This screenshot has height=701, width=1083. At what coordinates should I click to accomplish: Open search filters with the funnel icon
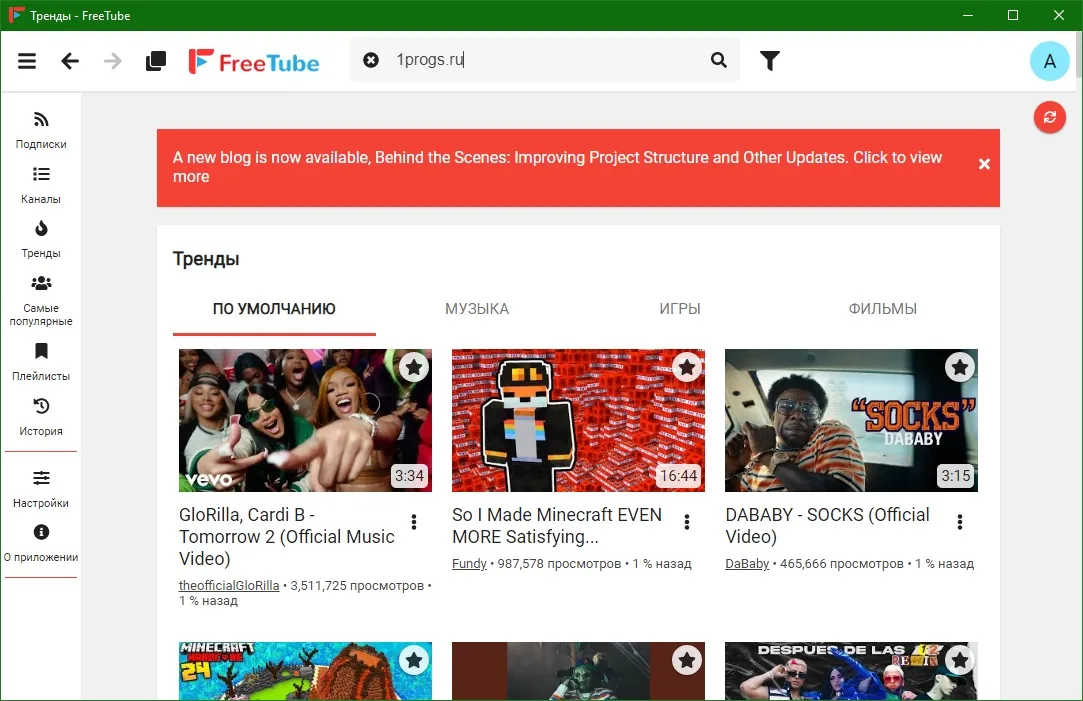tap(769, 61)
